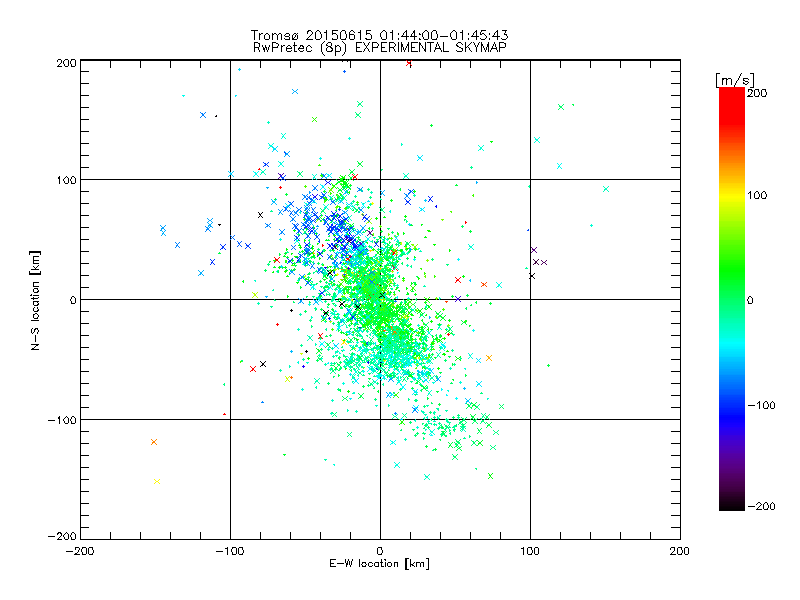The image size is (800, 600).
Task: Click the '200' label of the color bar
Action: click(x=757, y=93)
